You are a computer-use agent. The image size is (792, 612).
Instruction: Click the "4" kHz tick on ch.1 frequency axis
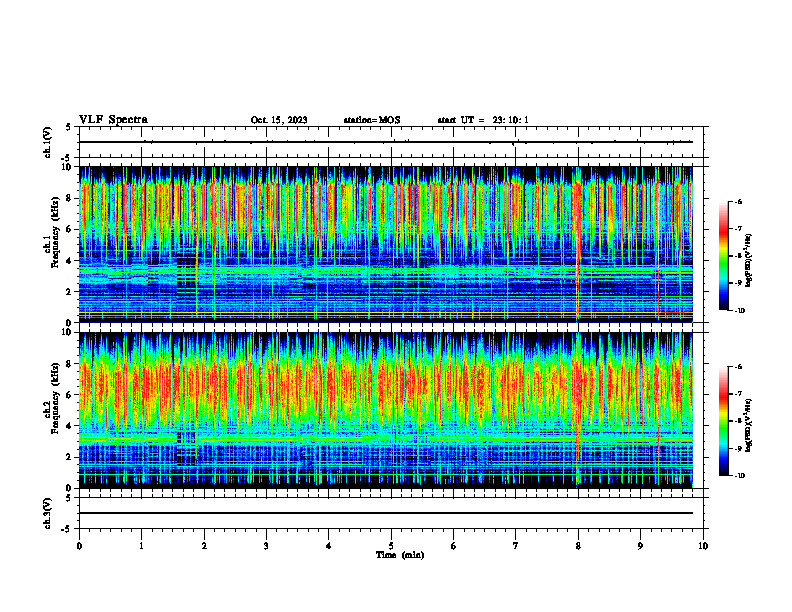click(x=70, y=261)
